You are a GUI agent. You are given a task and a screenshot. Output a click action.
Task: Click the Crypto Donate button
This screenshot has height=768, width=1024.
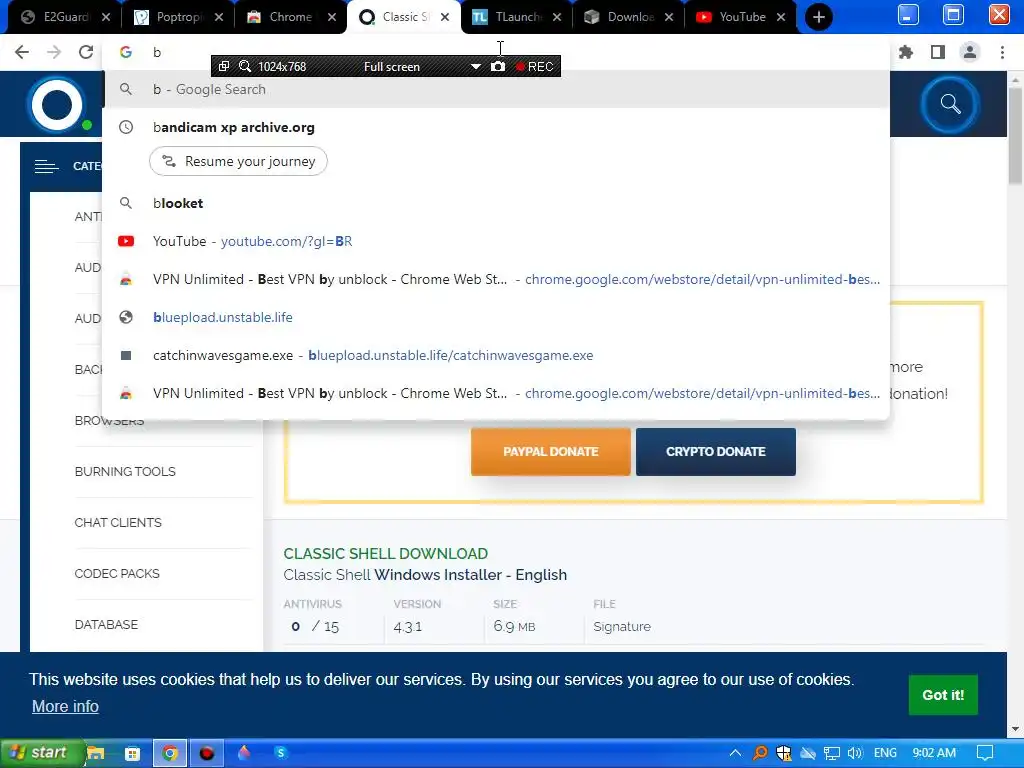pos(716,452)
